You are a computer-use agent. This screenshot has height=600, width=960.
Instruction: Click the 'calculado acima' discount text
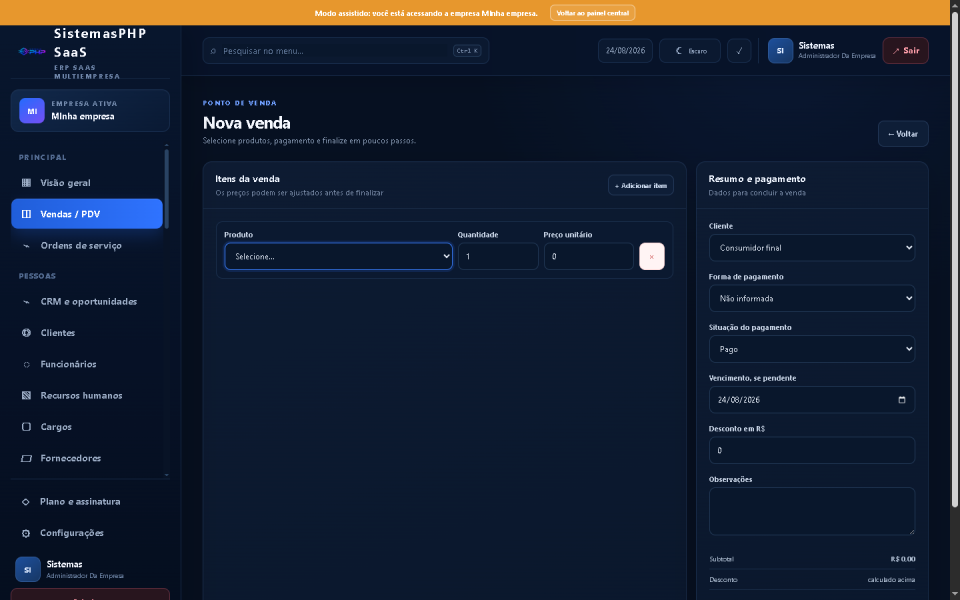click(891, 580)
